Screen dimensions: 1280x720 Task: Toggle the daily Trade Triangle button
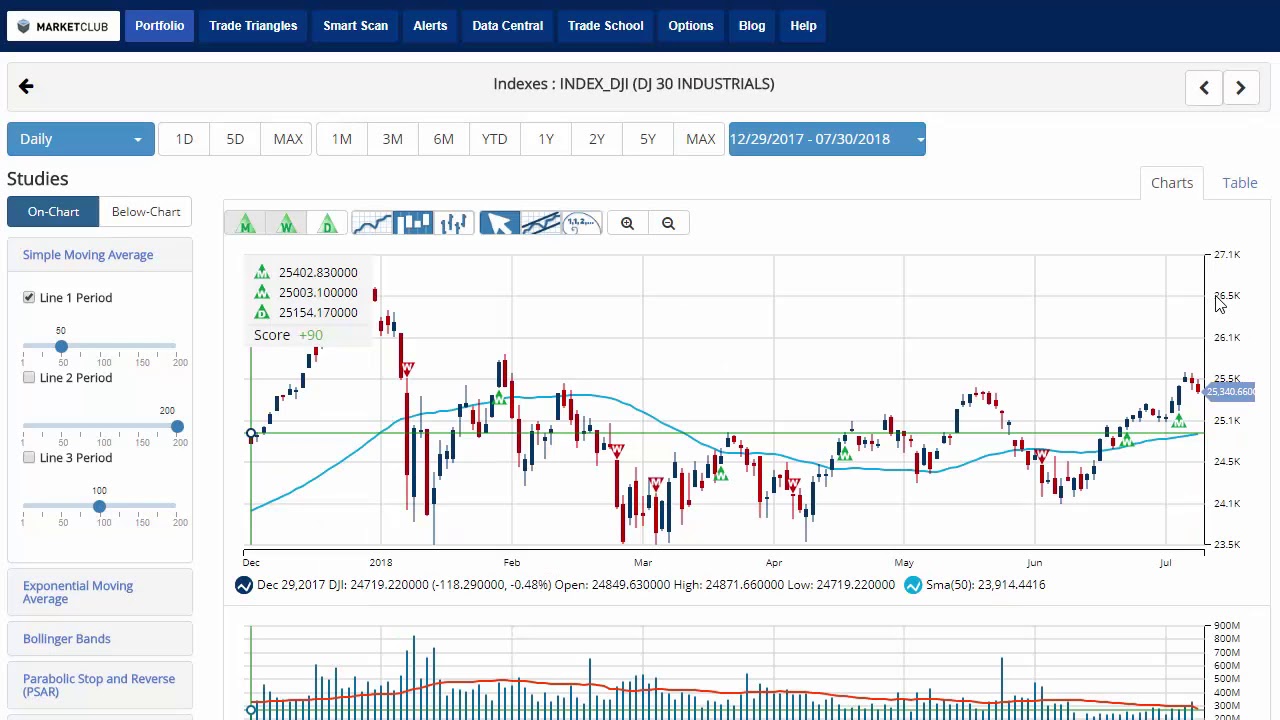pos(328,224)
